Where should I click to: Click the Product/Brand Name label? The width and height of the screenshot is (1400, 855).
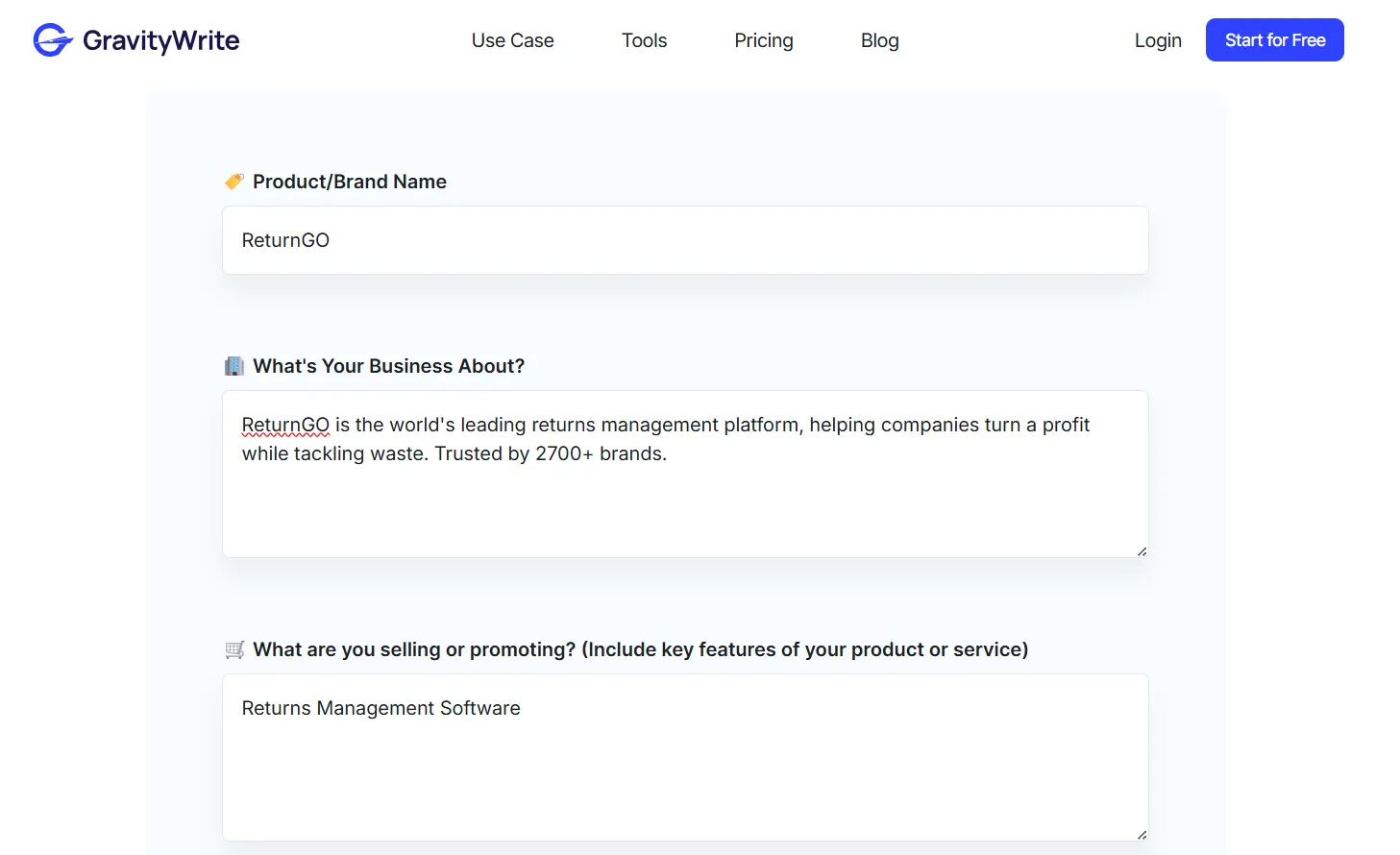click(350, 182)
